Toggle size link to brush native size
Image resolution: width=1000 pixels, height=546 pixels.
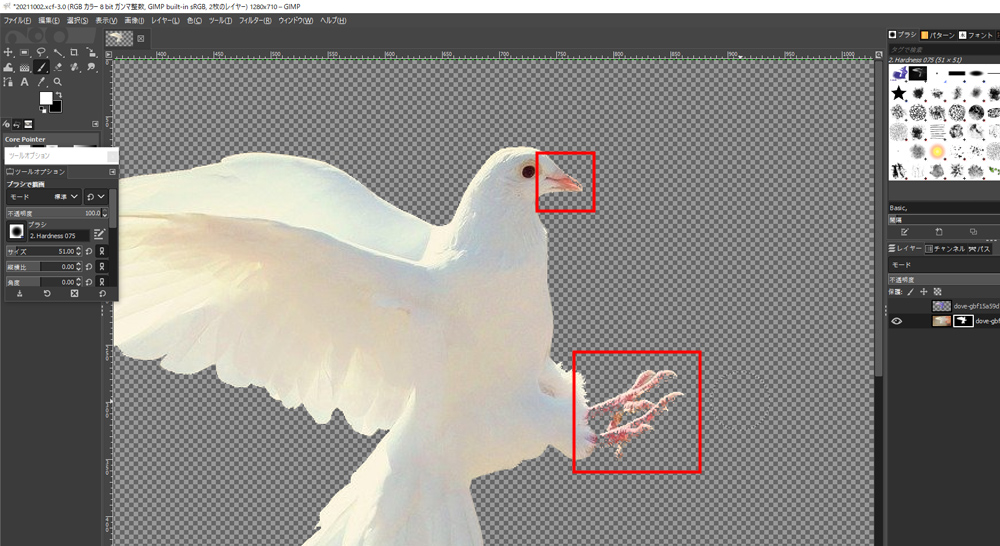[101, 251]
